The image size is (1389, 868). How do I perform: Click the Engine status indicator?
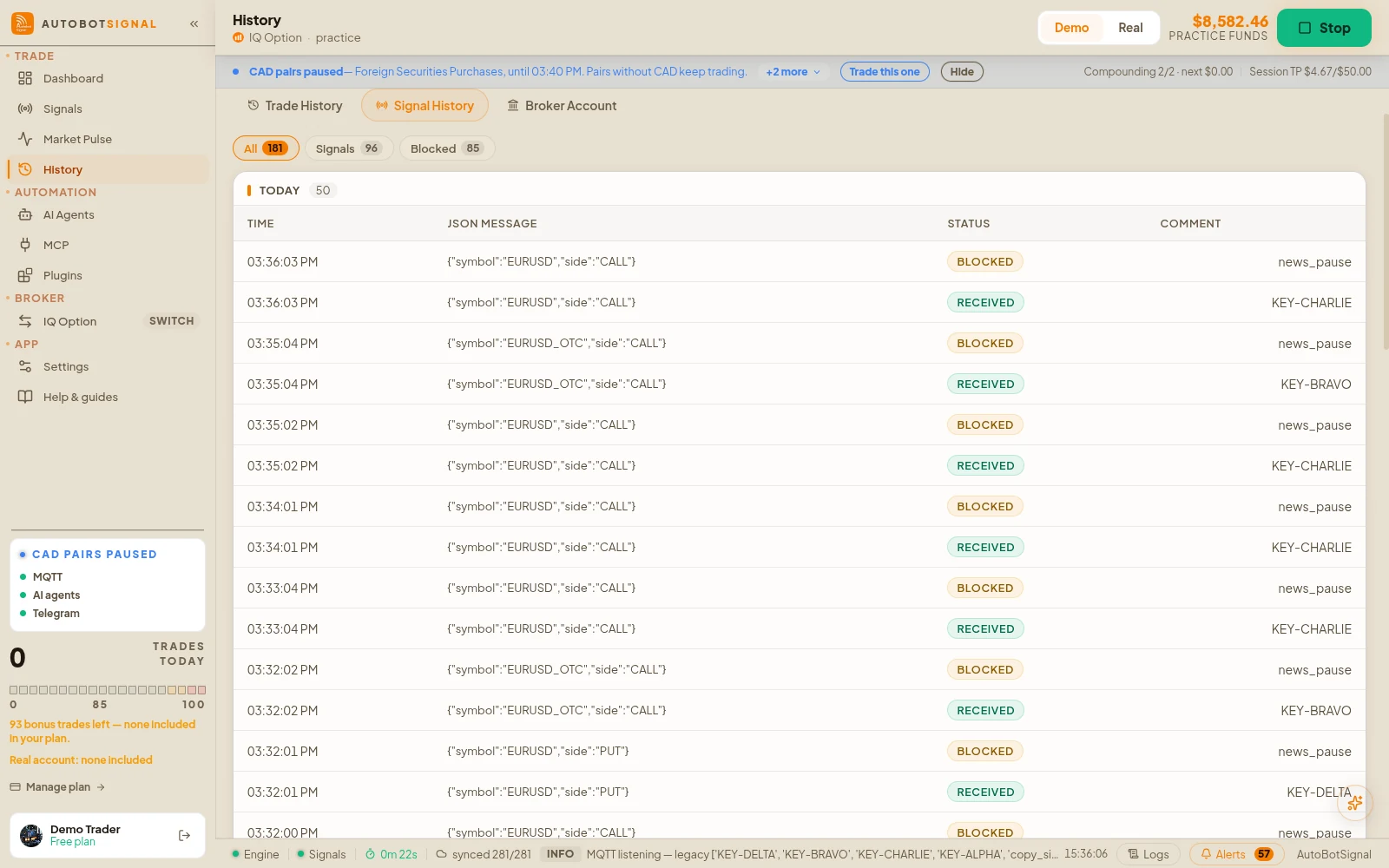255,854
